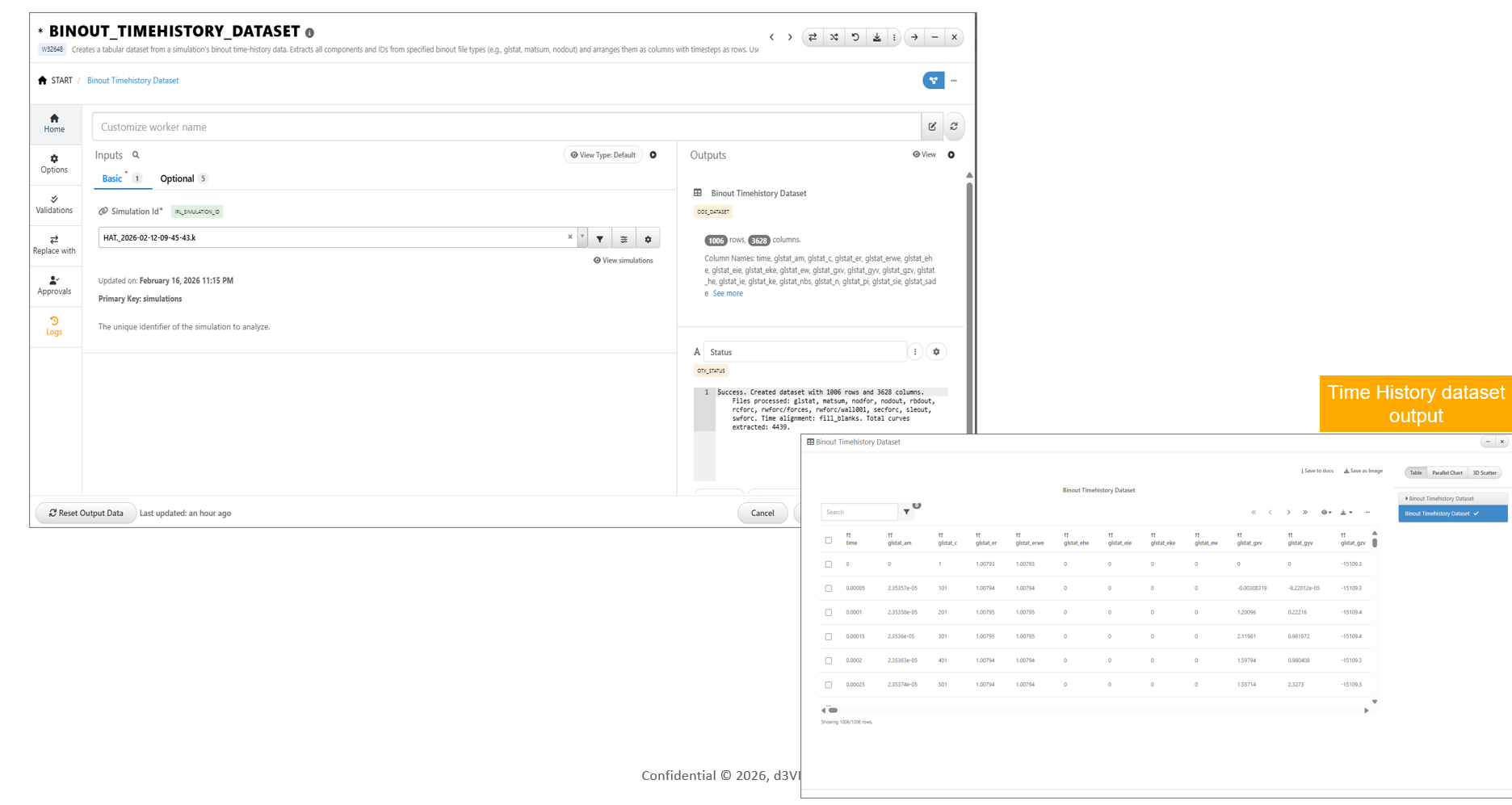Open the column visibility eye dropdown in the table
Image resolution: width=1512 pixels, height=805 pixels.
click(1325, 512)
